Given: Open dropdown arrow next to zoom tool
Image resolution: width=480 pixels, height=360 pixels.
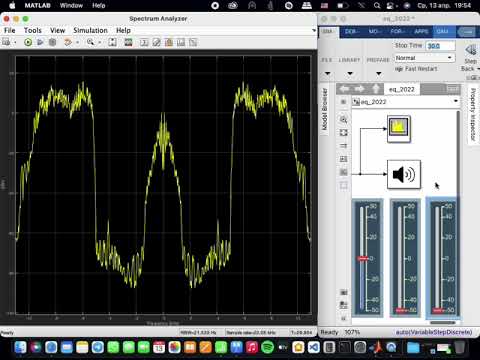Looking at the screenshot, I should 99,43.
